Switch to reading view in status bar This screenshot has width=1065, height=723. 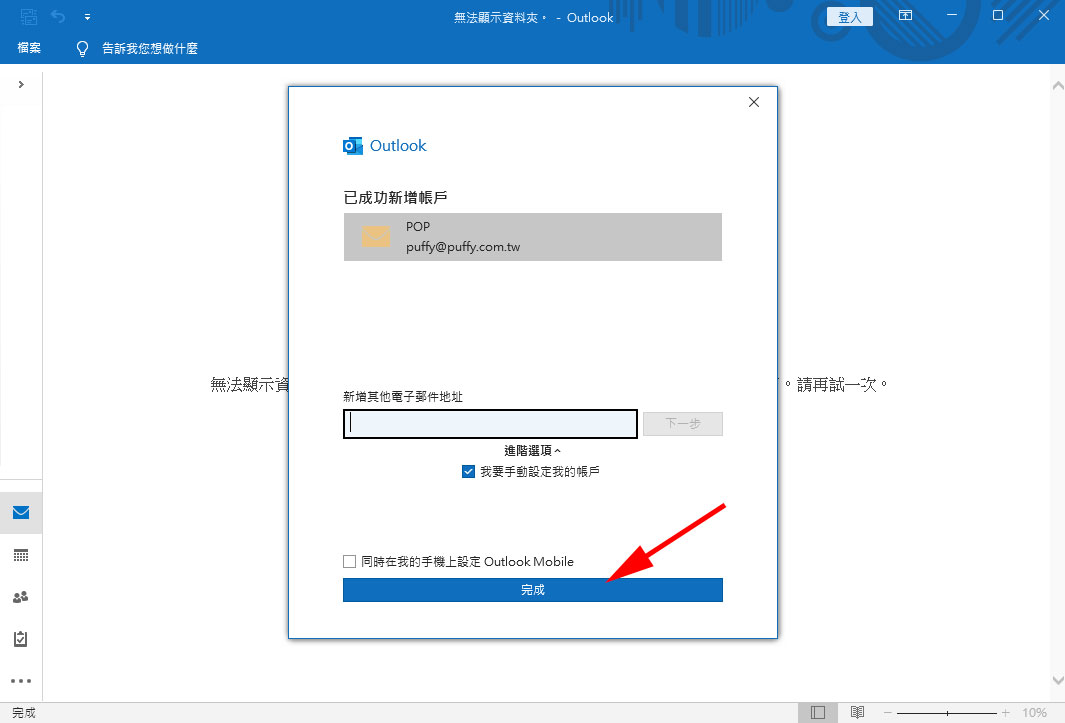coord(857,712)
